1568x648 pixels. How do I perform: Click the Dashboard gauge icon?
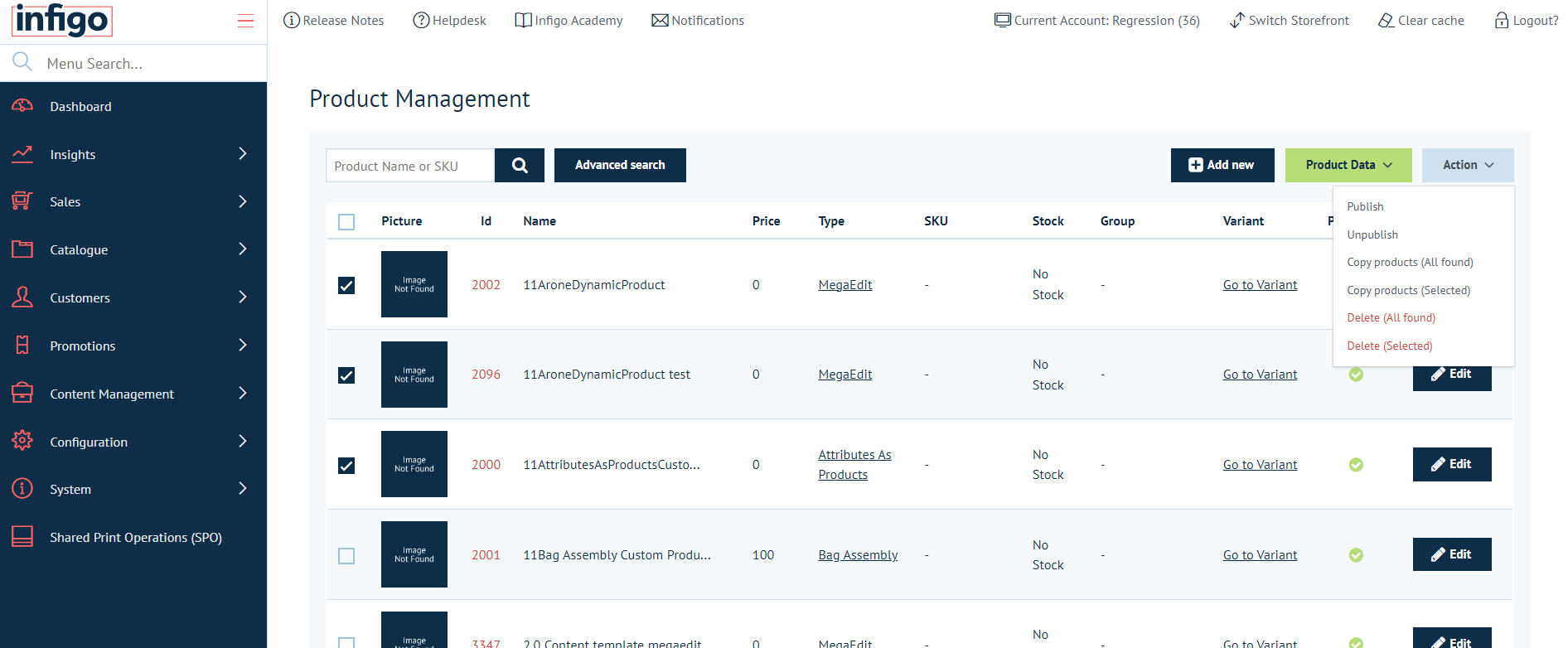point(22,106)
